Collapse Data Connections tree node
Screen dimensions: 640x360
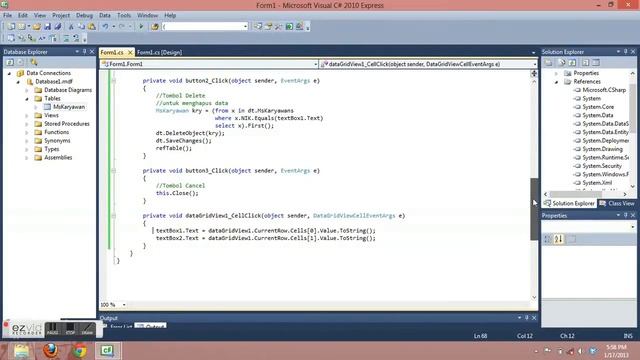coord(9,73)
